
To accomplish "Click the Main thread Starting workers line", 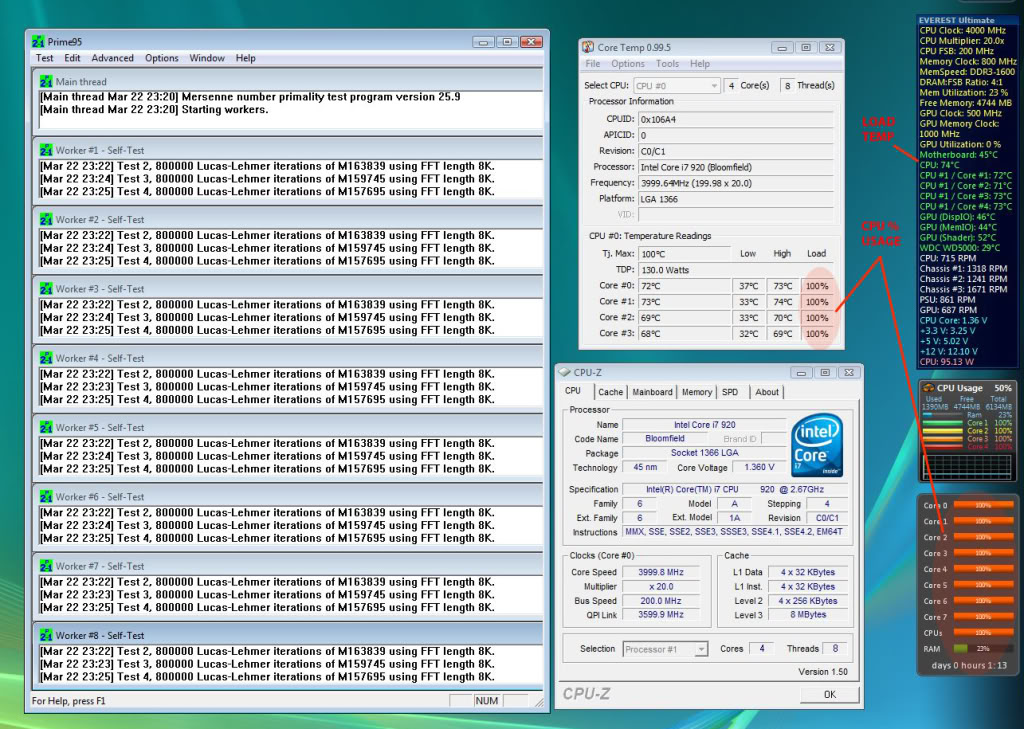I will pos(154,110).
